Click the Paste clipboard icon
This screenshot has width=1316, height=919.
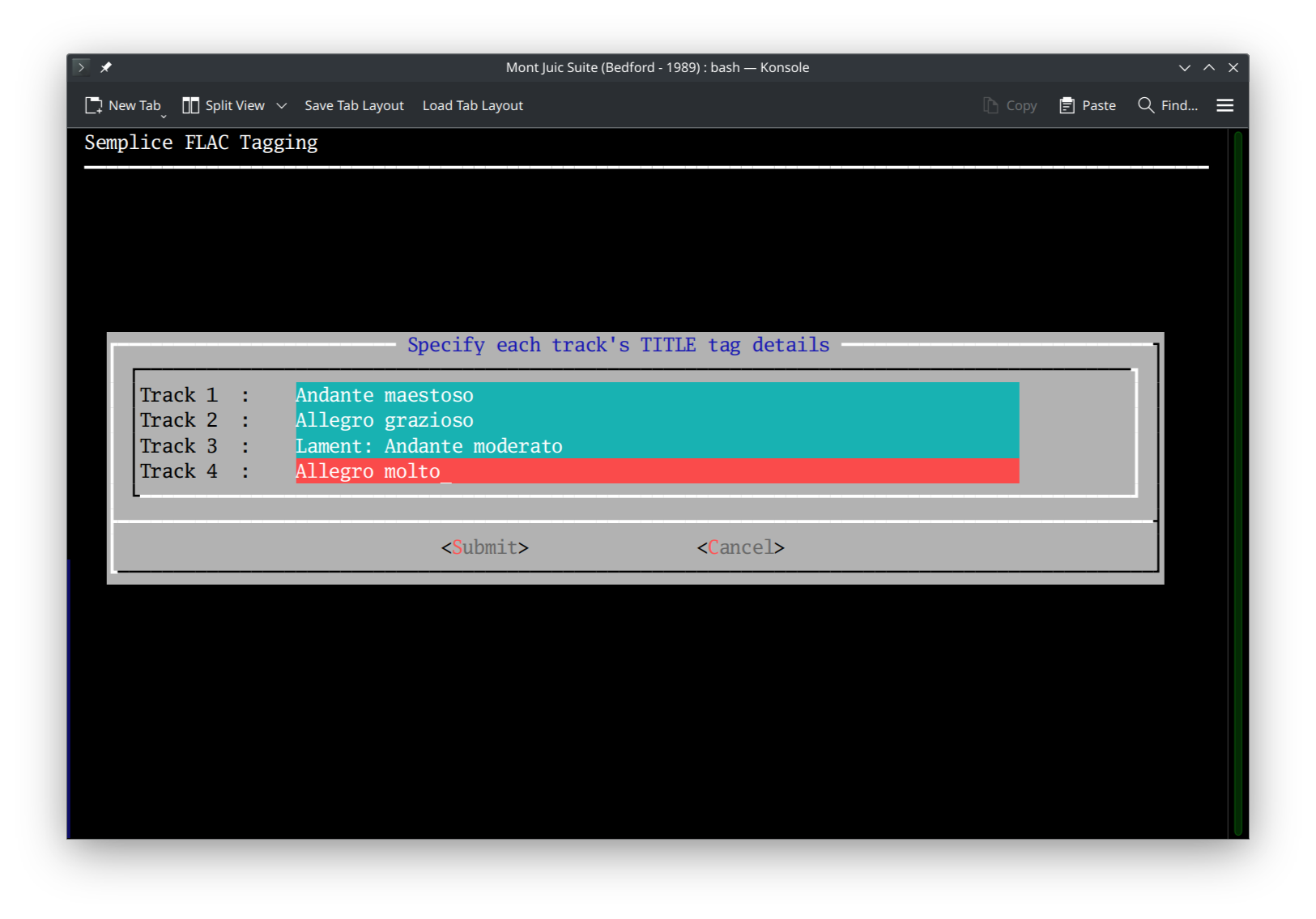coord(1067,105)
